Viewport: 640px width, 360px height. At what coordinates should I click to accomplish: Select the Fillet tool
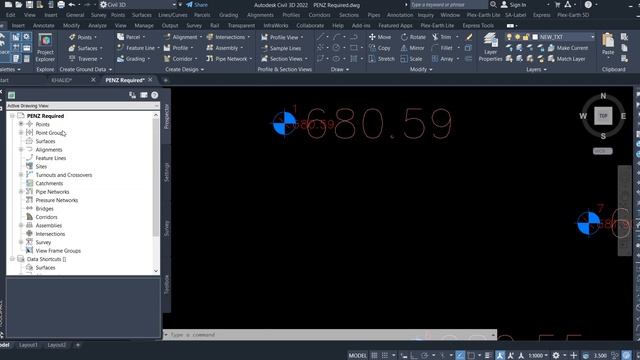click(442, 48)
